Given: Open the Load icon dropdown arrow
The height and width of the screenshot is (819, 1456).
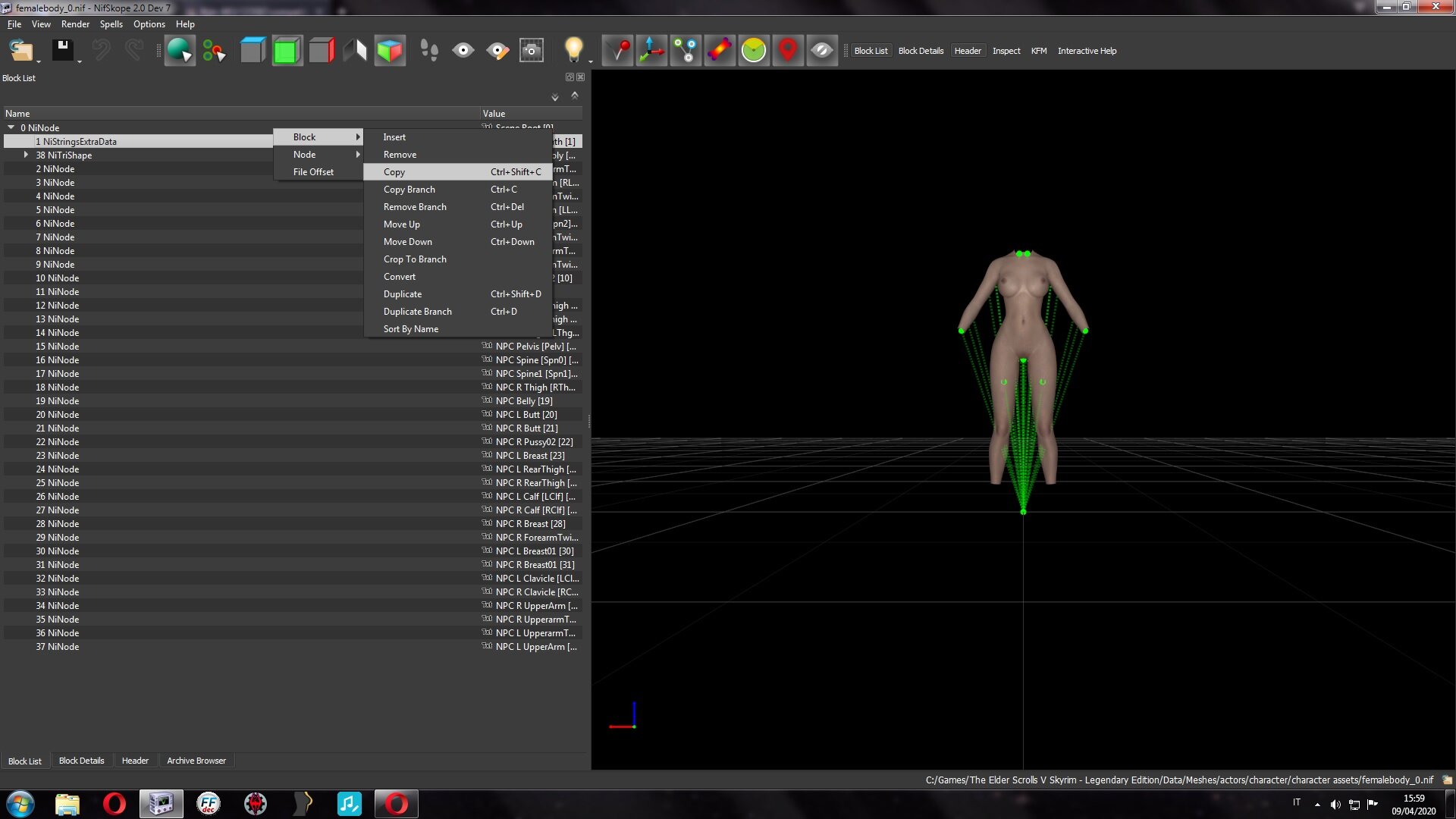Looking at the screenshot, I should (x=39, y=61).
